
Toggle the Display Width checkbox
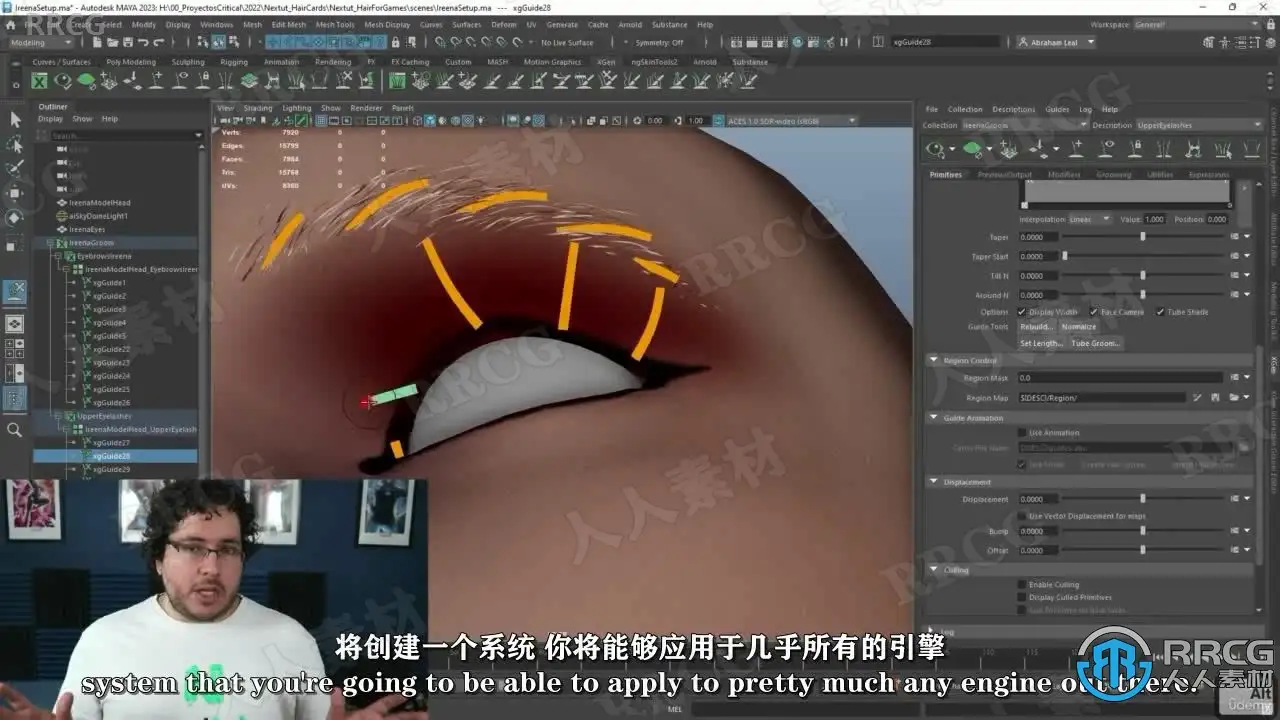click(1022, 312)
